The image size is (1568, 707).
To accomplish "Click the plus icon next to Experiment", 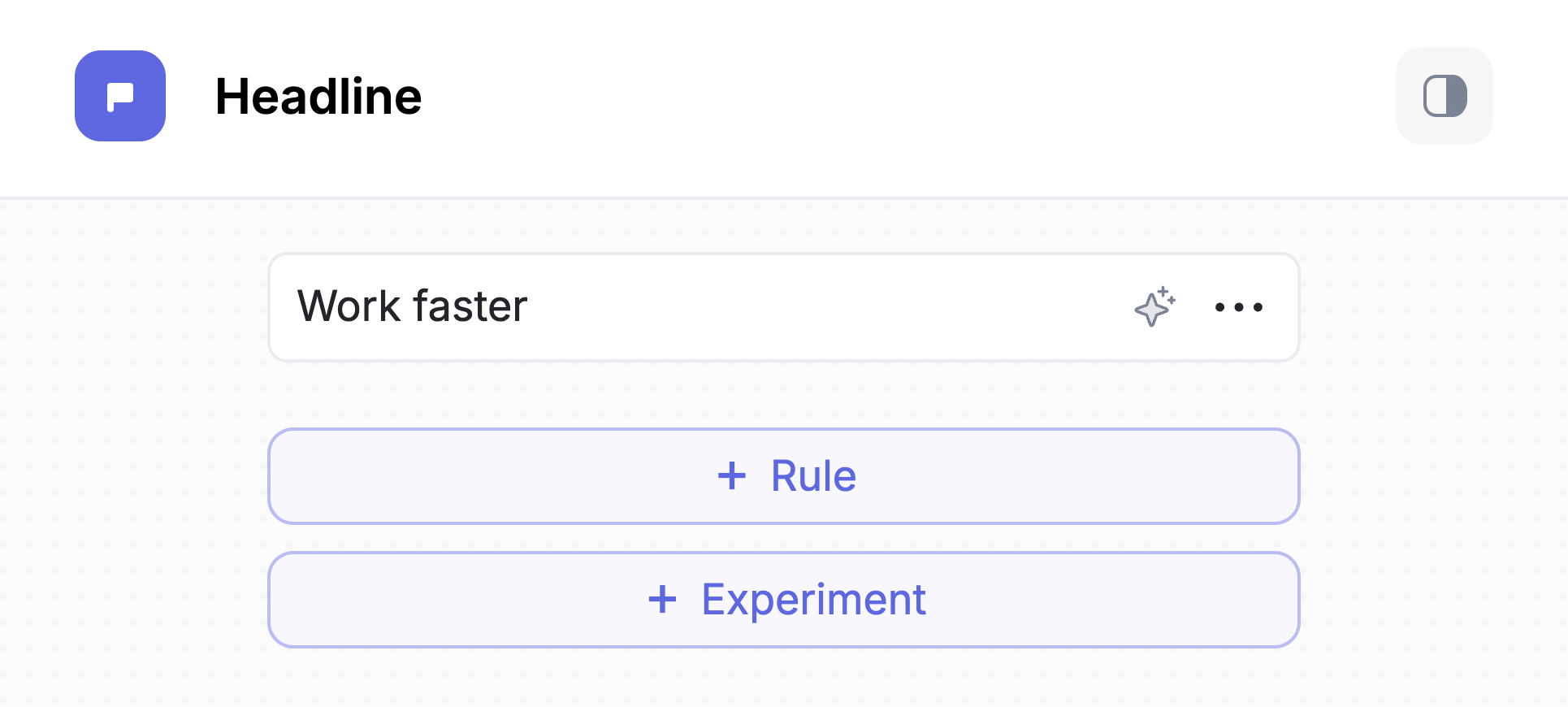I will (x=662, y=600).
